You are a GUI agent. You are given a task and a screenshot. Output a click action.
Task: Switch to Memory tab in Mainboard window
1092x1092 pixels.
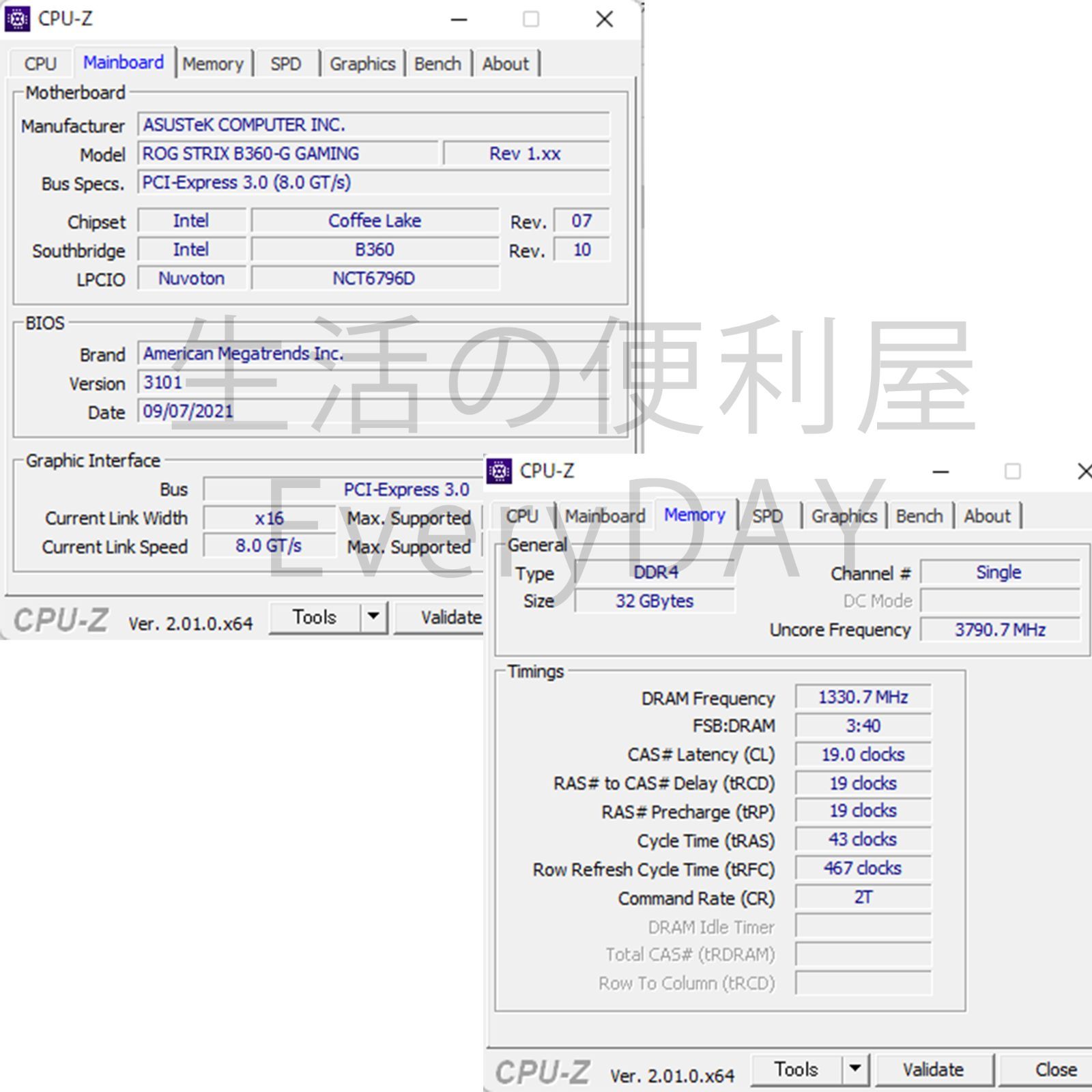pyautogui.click(x=213, y=63)
